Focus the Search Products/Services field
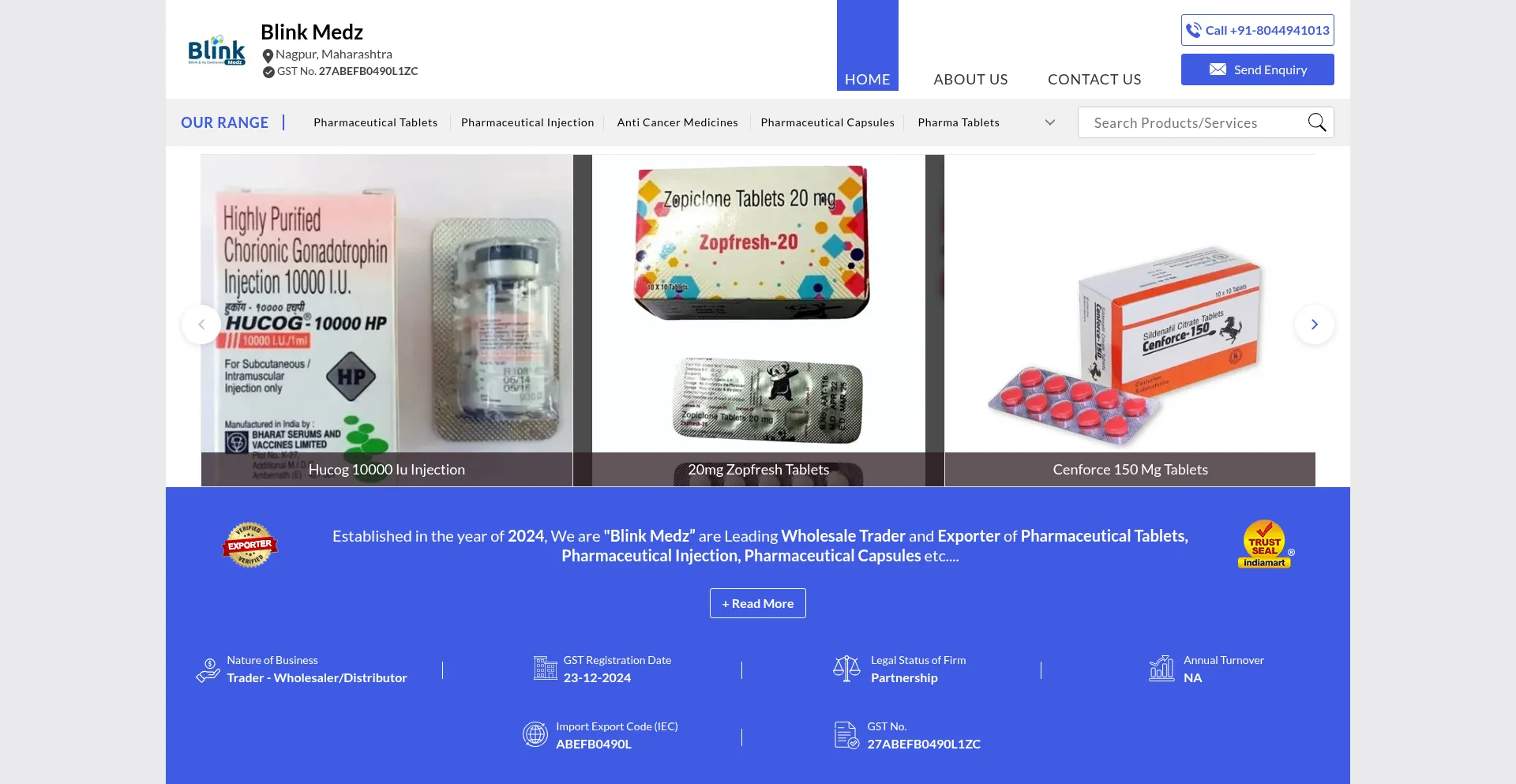 [x=1195, y=122]
